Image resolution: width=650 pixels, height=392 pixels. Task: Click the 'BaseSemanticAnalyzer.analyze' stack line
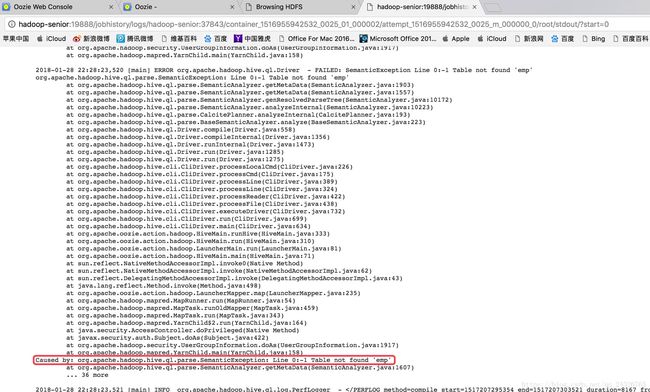pyautogui.click(x=246, y=122)
